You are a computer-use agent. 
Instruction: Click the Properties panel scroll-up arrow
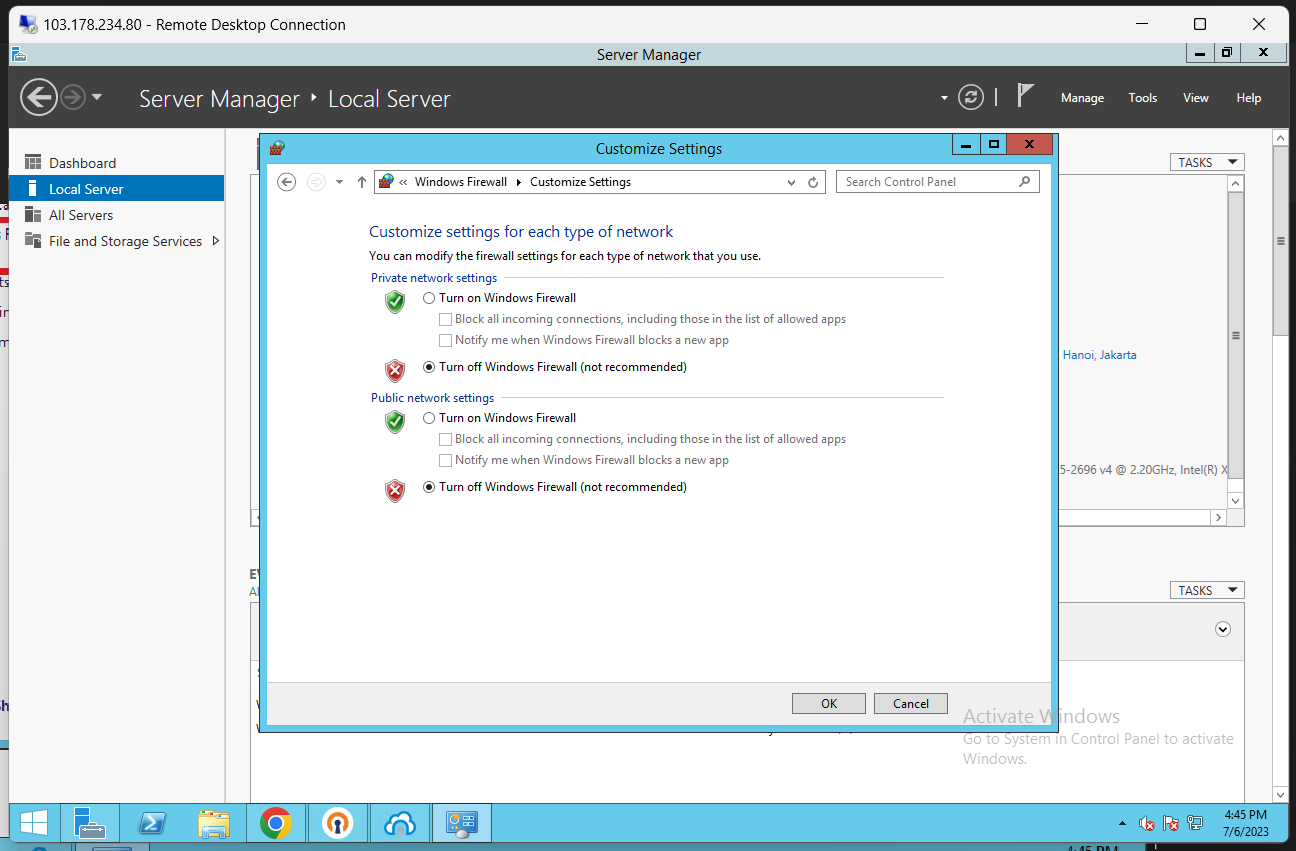pyautogui.click(x=1235, y=183)
